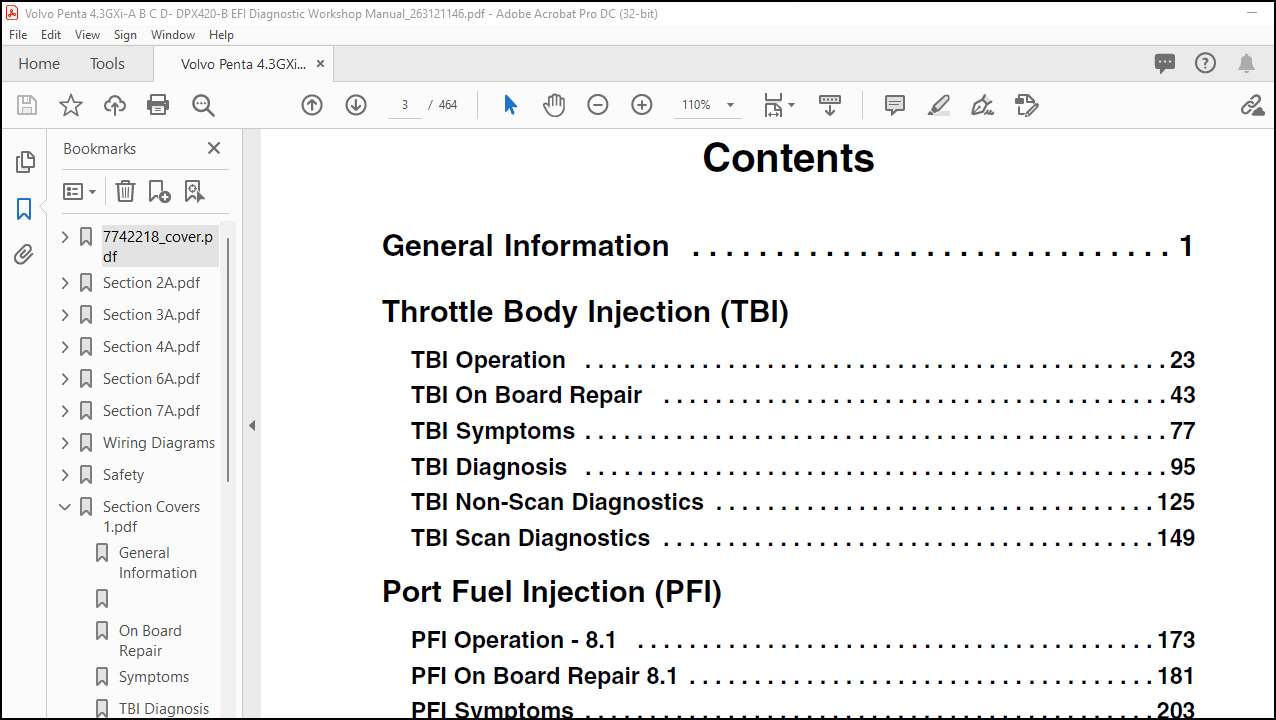
Task: Open the Help menu
Action: pyautogui.click(x=221, y=34)
